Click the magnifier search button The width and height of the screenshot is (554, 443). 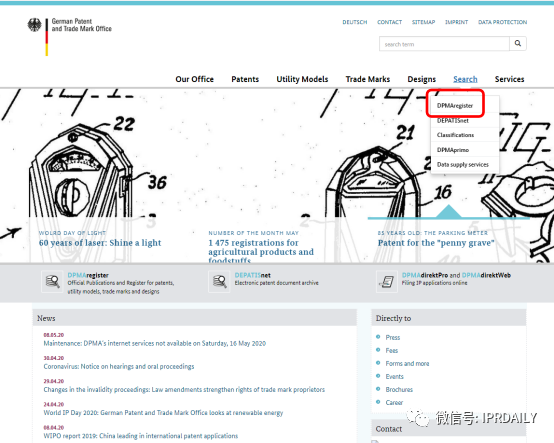click(x=518, y=43)
